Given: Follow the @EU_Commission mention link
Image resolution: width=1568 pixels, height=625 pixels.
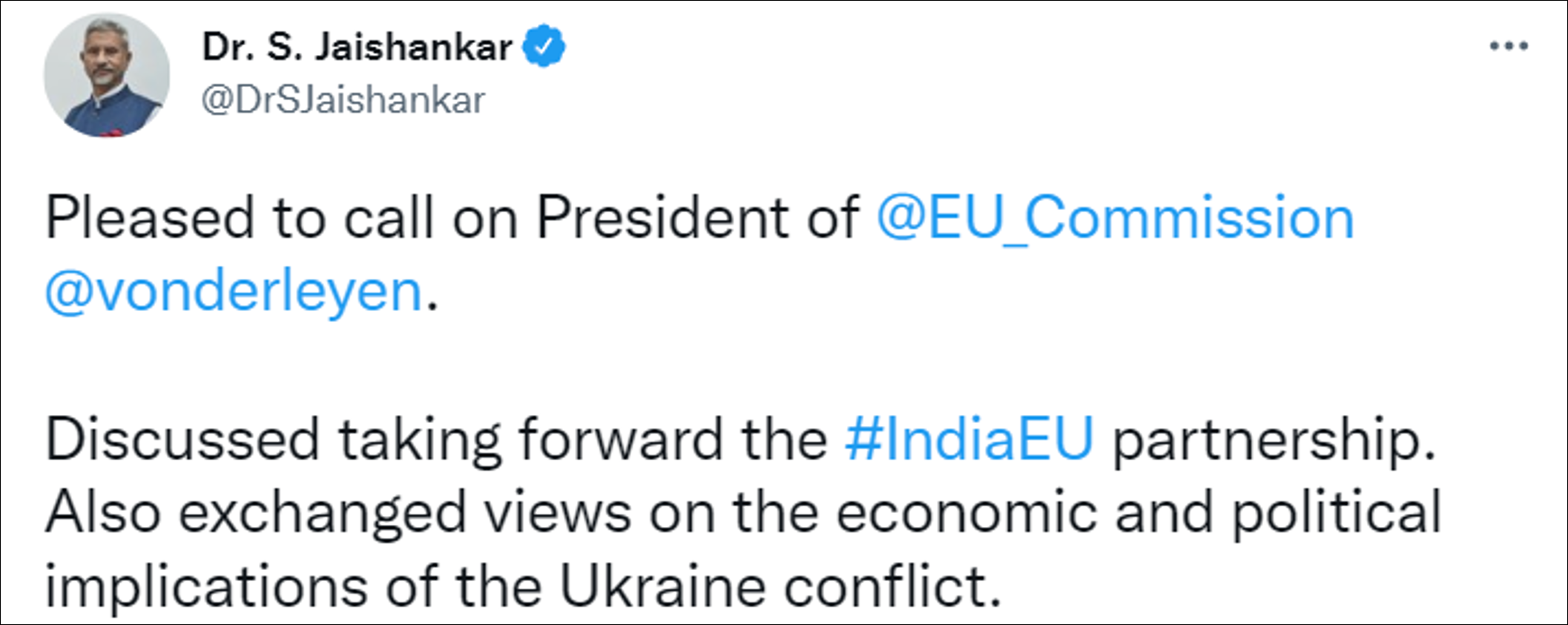Looking at the screenshot, I should pos(1115,218).
